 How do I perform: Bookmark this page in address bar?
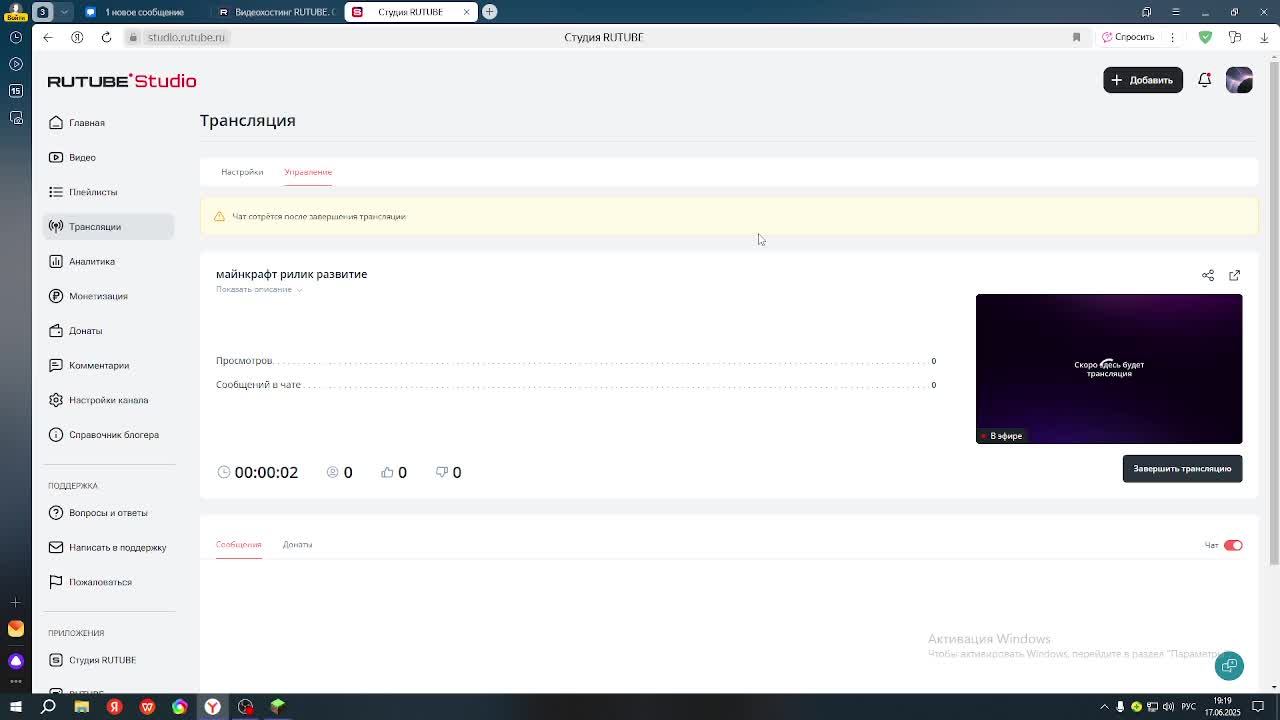point(1076,37)
